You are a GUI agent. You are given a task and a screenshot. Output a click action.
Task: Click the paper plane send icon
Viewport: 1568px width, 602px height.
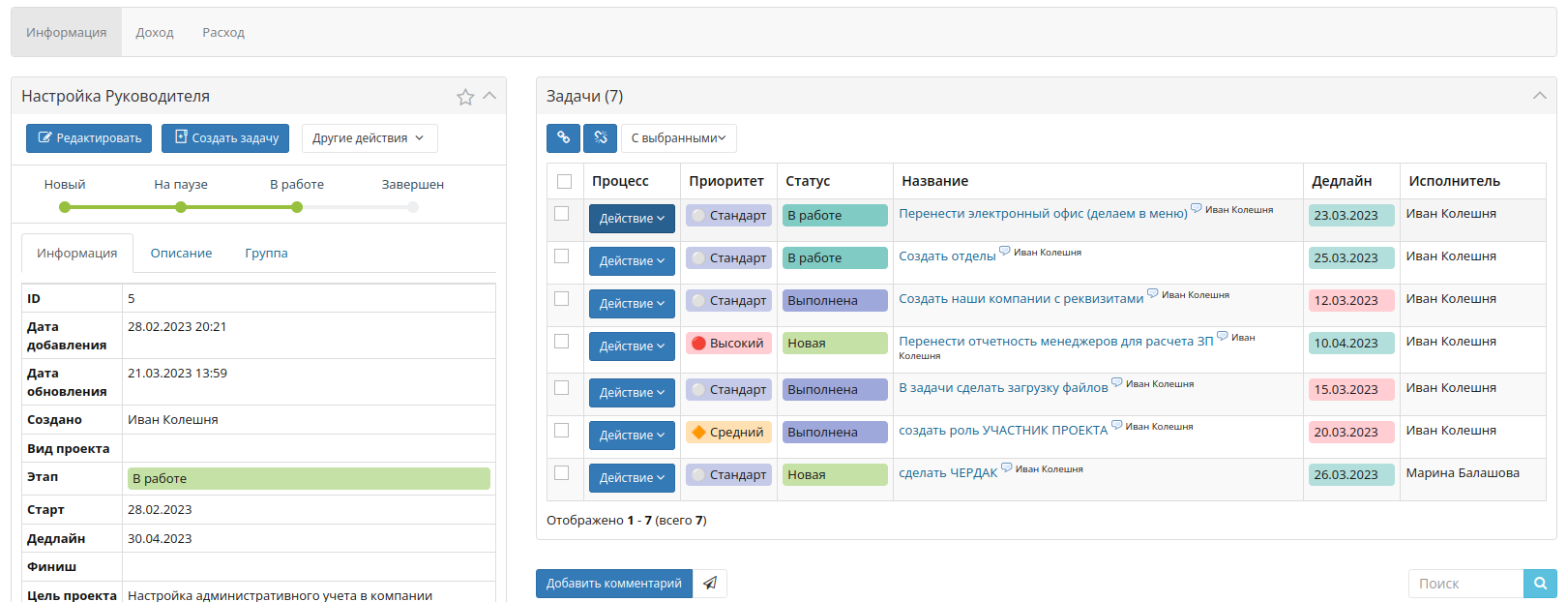tap(710, 584)
